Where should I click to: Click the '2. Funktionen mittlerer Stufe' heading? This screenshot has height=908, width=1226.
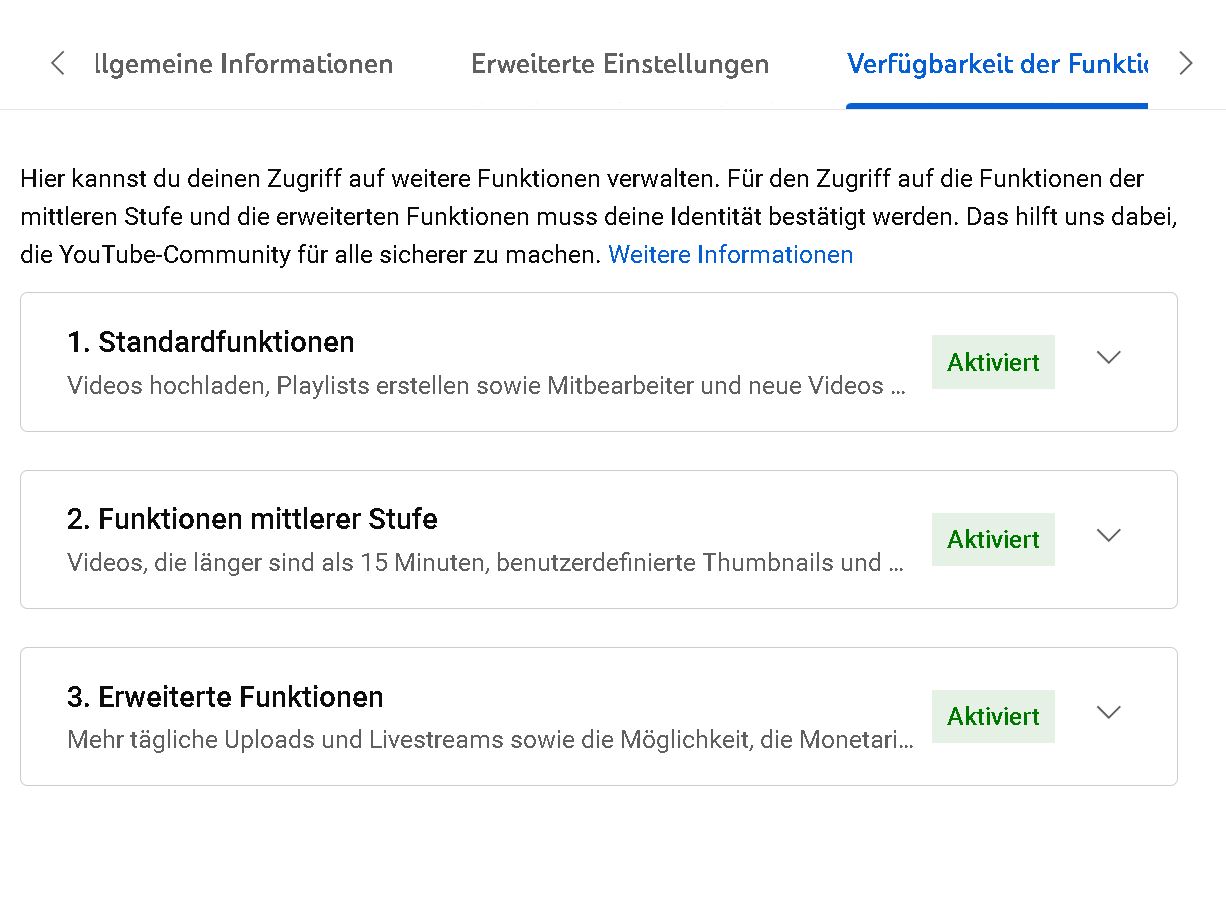coord(252,519)
